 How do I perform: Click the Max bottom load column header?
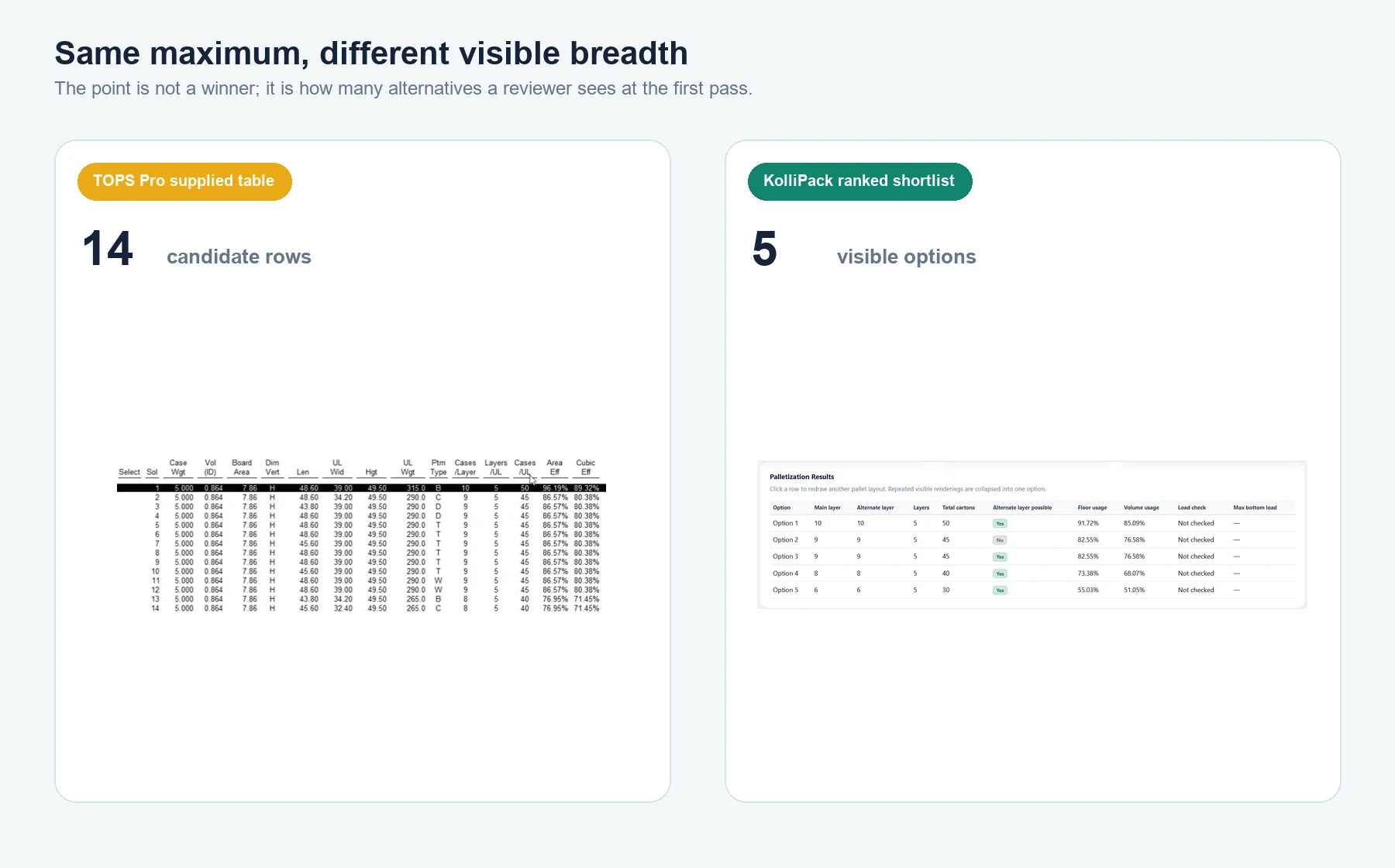click(x=1255, y=508)
